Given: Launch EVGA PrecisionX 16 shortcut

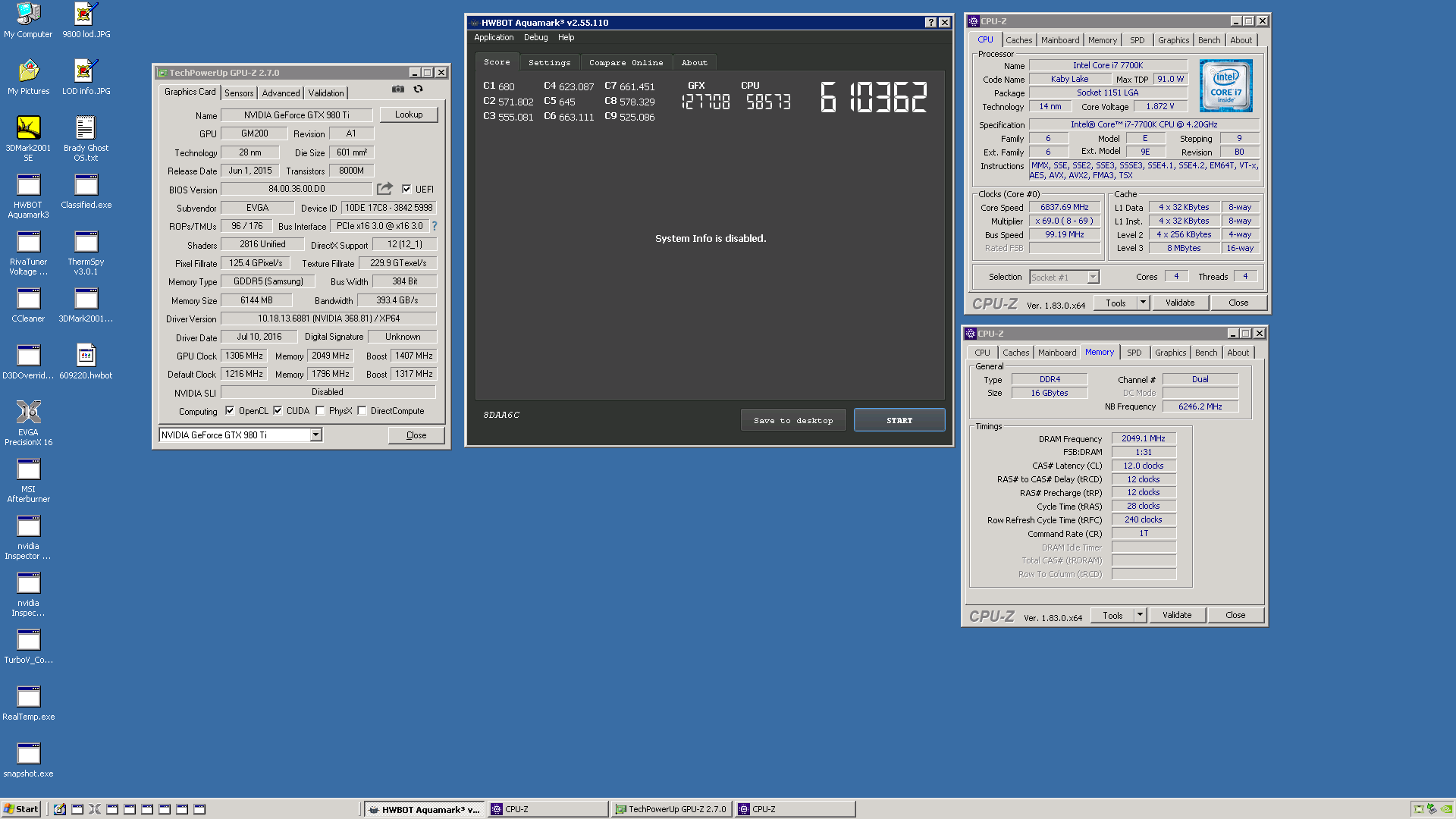Looking at the screenshot, I should (28, 423).
